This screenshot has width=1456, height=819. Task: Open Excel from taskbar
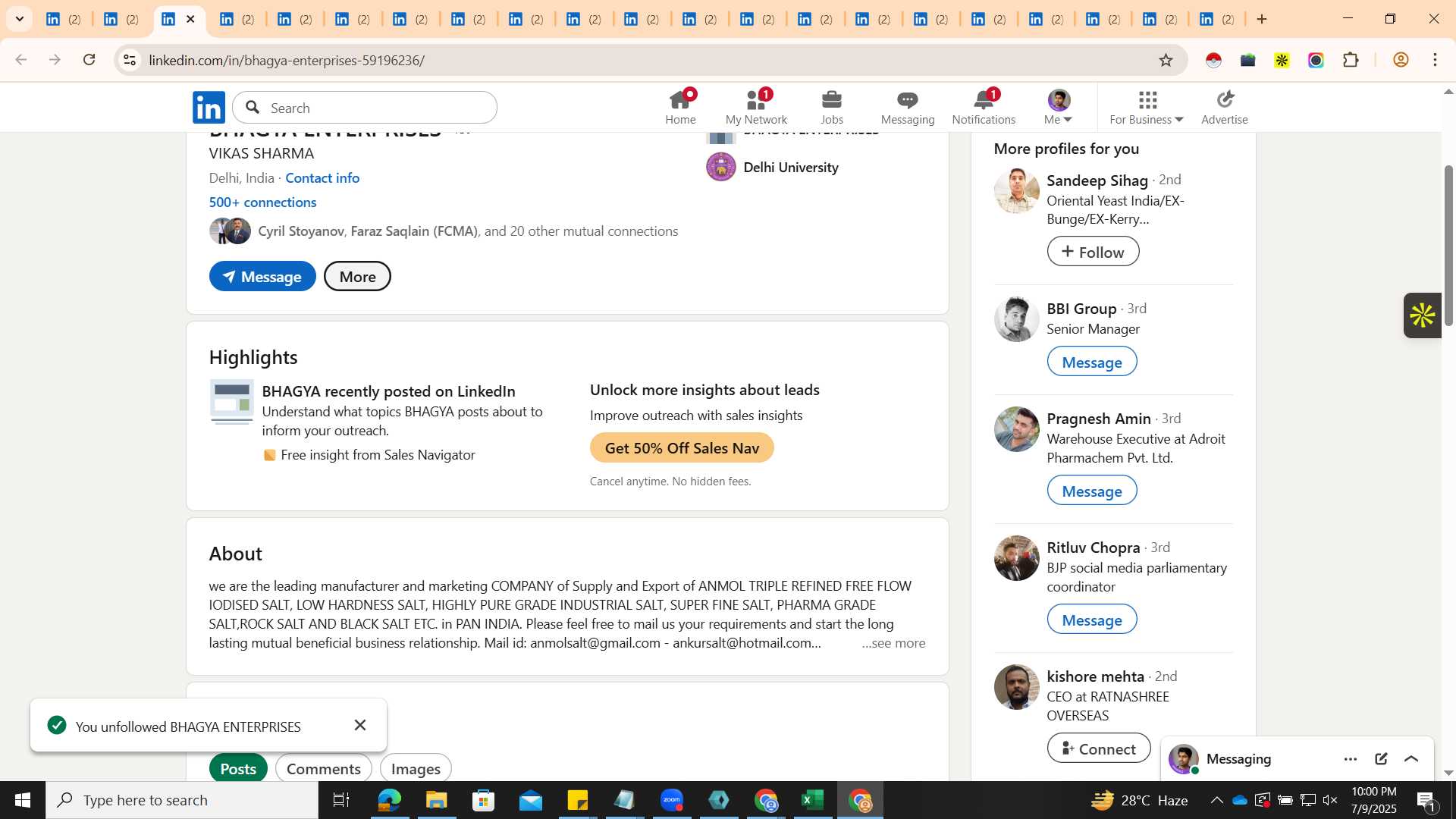812,800
